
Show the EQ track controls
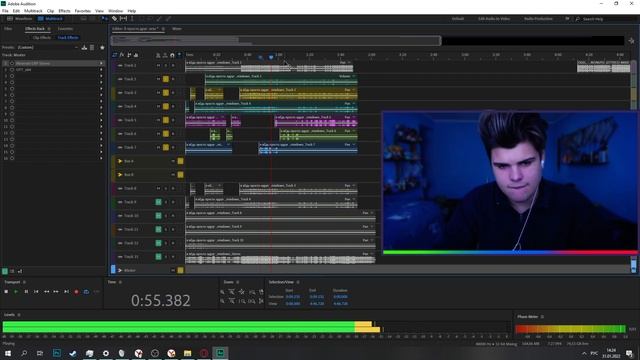click(x=136, y=55)
